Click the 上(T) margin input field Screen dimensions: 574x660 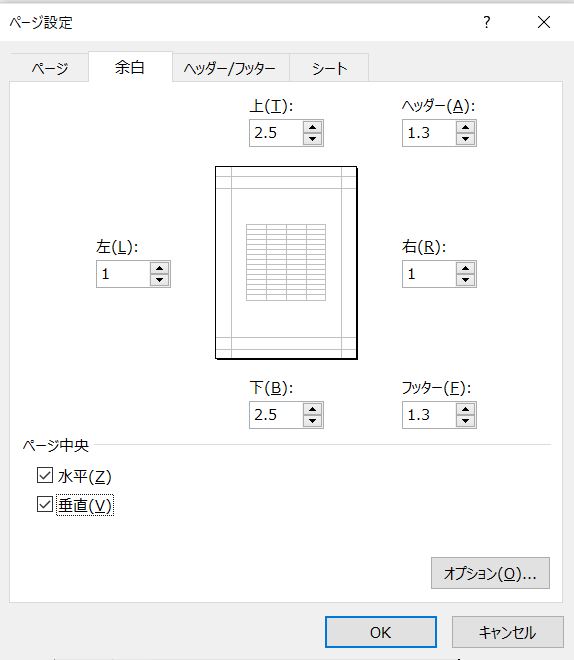(276, 133)
